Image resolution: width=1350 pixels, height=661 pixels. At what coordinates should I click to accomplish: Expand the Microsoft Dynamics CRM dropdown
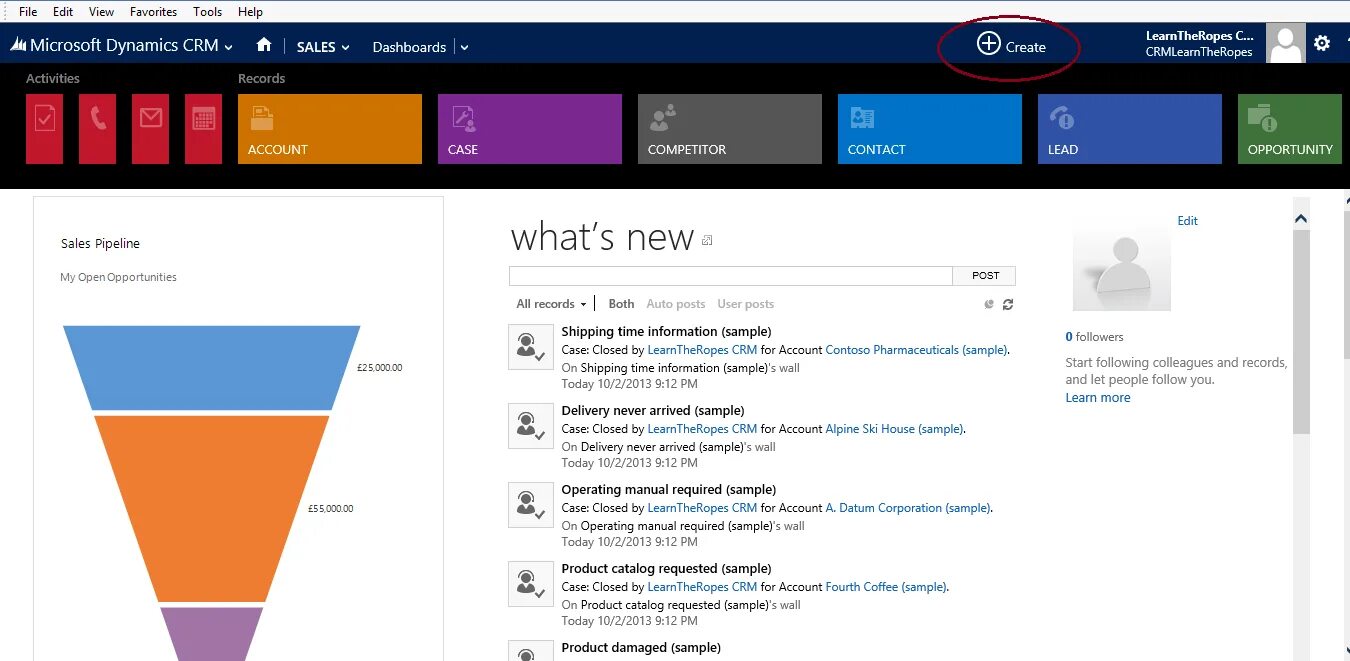229,47
